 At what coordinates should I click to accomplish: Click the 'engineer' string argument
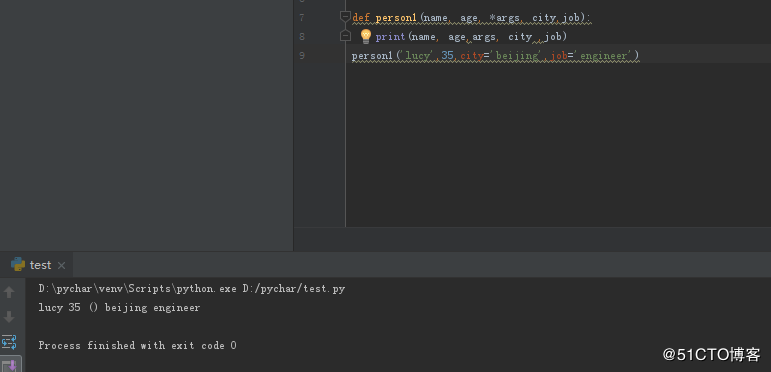pos(603,56)
